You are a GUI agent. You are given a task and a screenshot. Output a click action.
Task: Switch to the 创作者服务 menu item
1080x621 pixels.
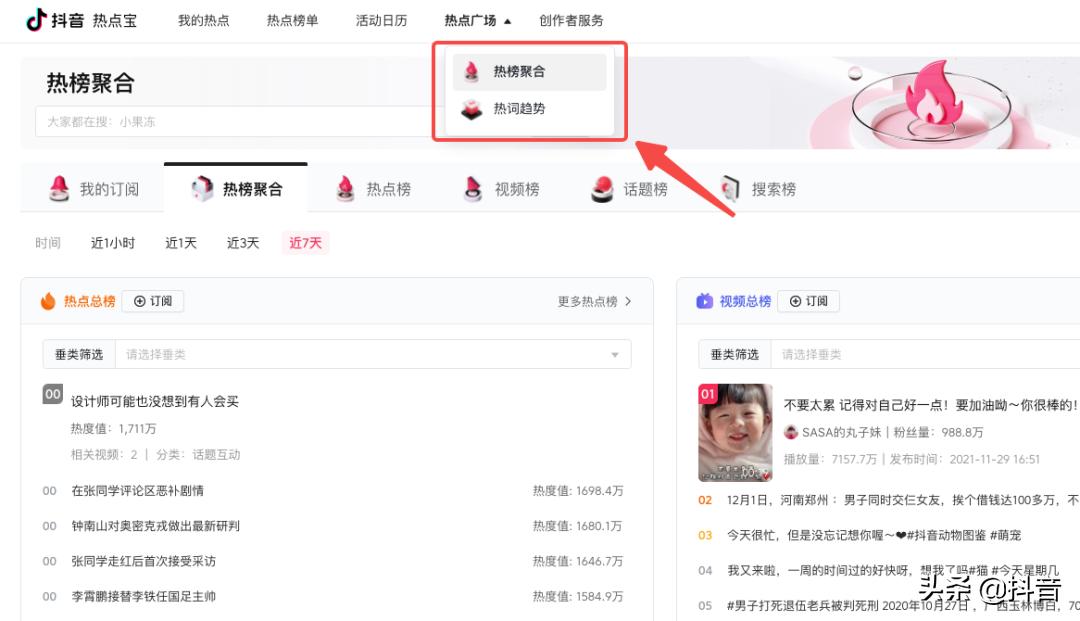tap(572, 19)
